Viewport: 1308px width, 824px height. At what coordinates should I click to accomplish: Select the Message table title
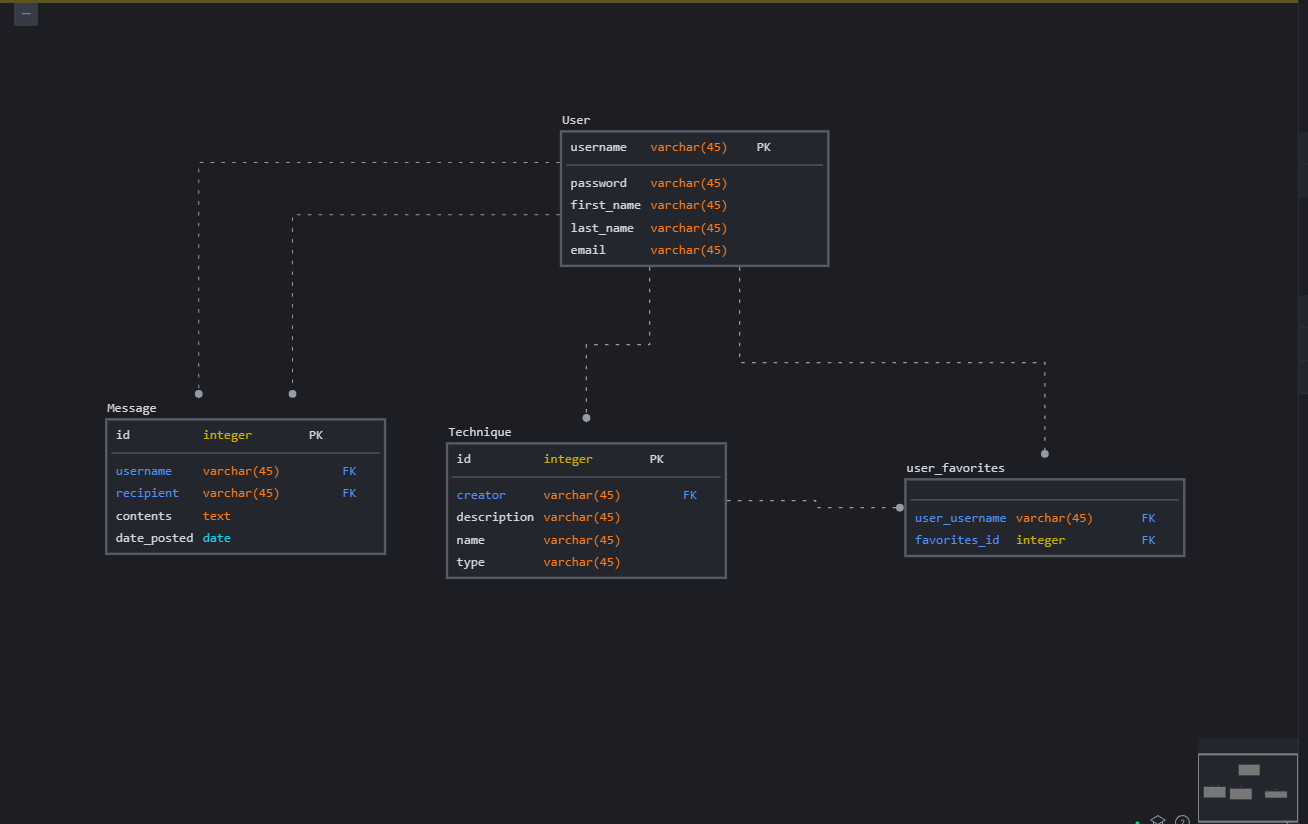tap(132, 408)
